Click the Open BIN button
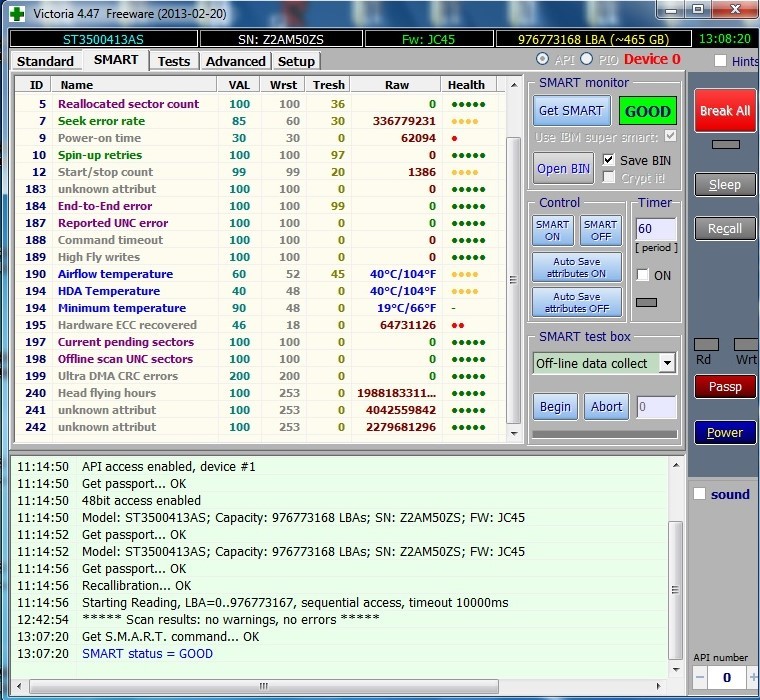This screenshot has width=760, height=700. click(x=563, y=169)
